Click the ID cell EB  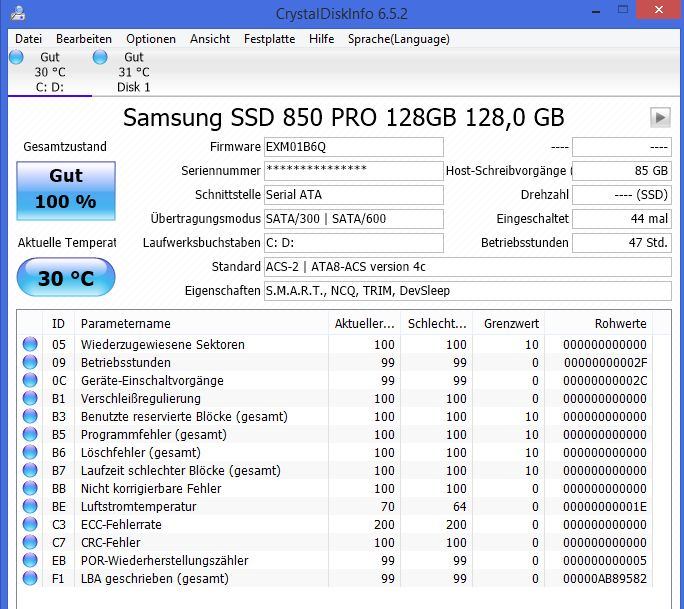coord(58,561)
